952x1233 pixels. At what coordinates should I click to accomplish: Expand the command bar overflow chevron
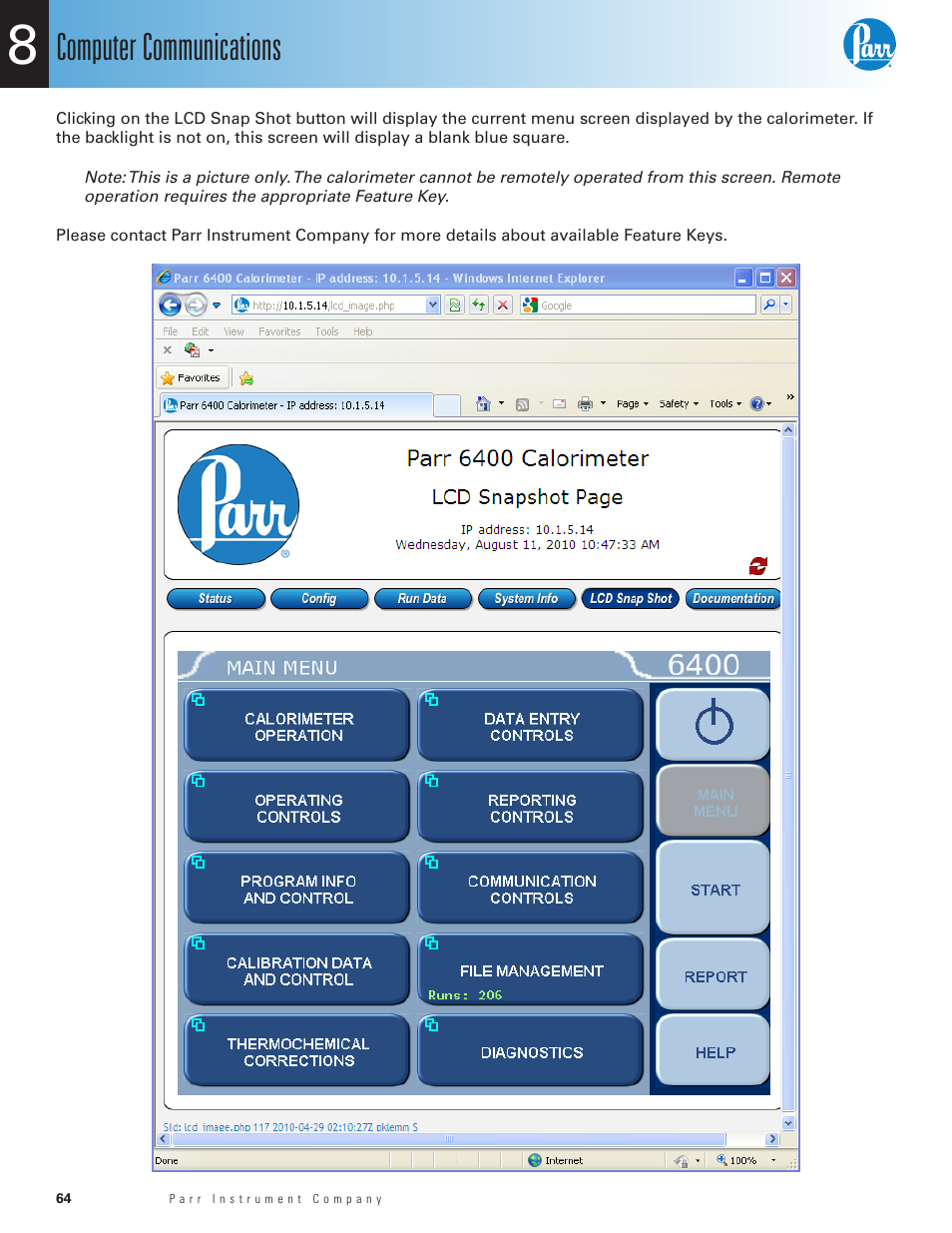(x=790, y=397)
